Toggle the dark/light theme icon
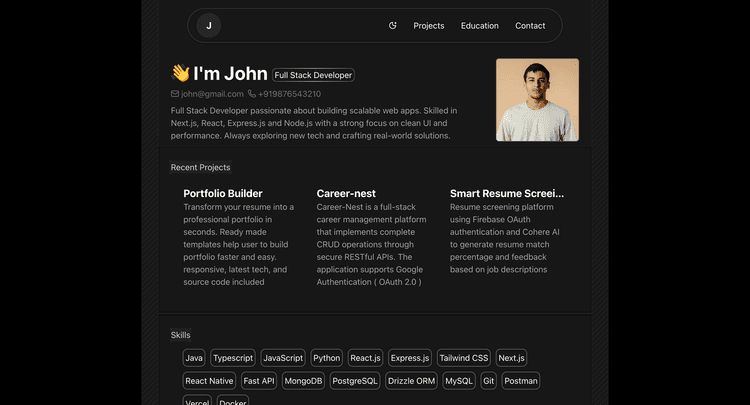 [x=393, y=26]
